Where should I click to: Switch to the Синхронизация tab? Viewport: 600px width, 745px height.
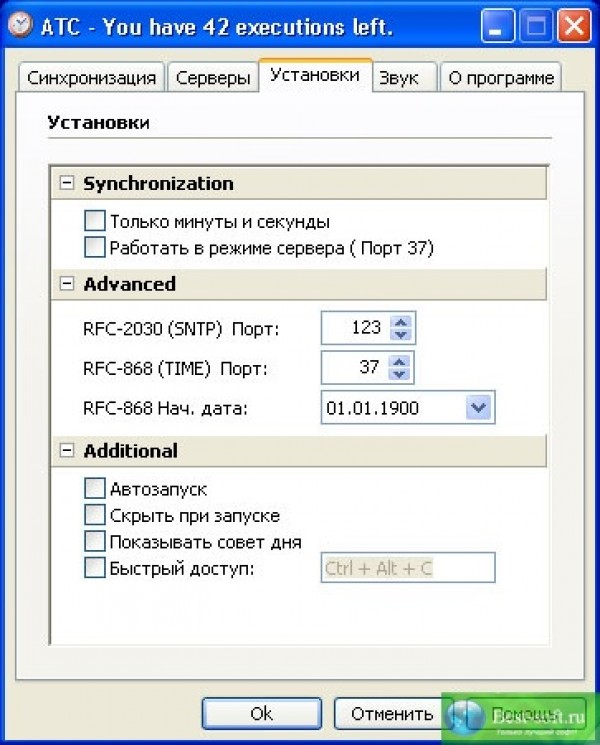(91, 77)
